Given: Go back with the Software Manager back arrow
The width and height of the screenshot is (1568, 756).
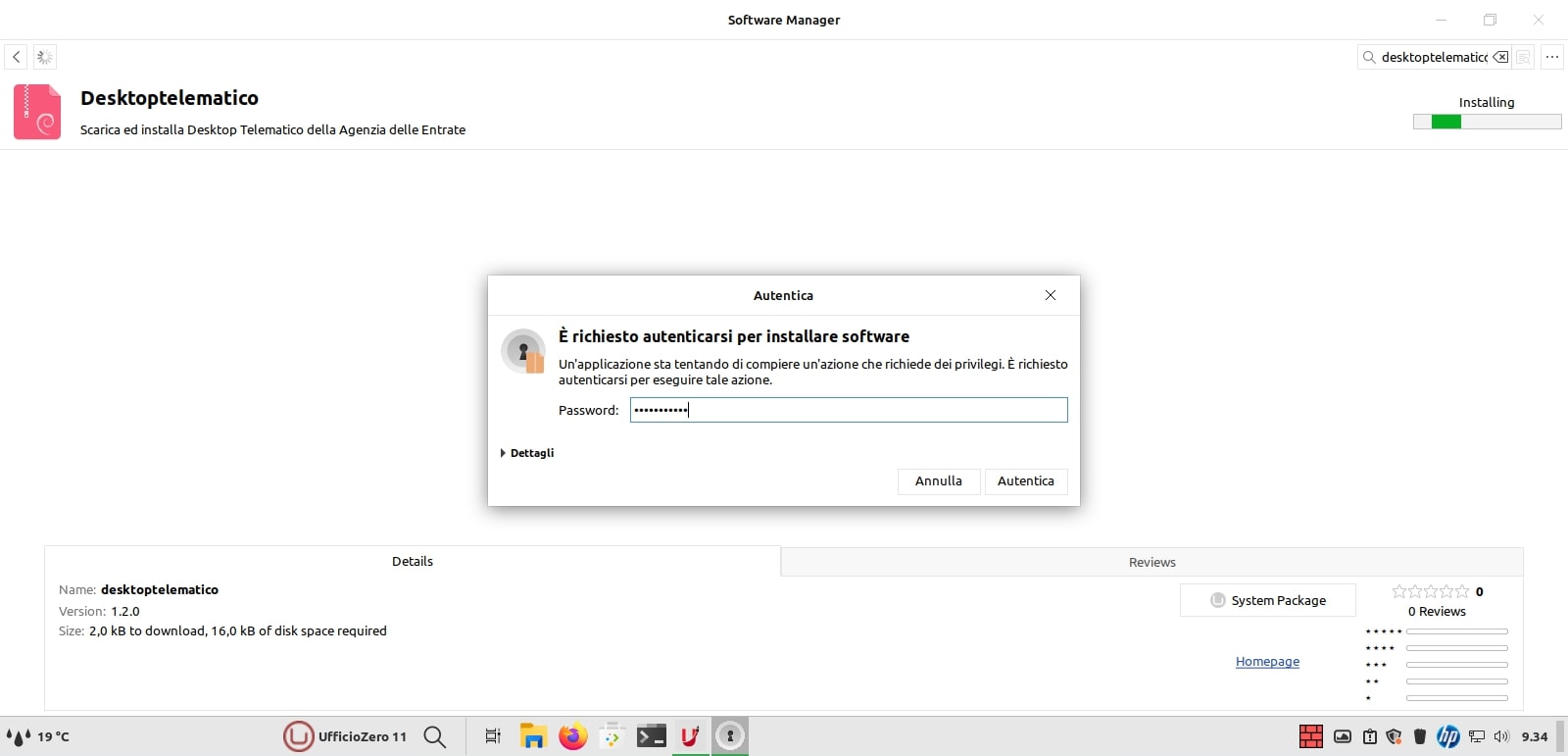Looking at the screenshot, I should [x=17, y=57].
